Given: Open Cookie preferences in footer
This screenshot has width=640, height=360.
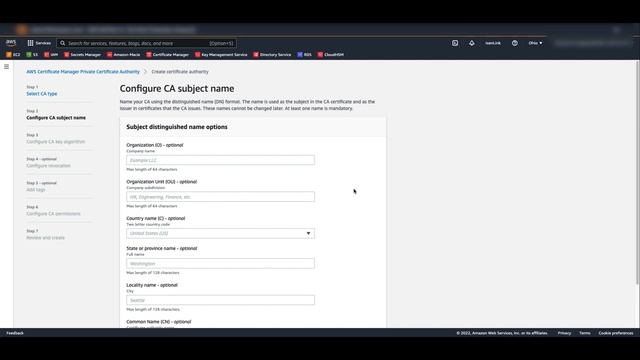Looking at the screenshot, I should point(616,333).
